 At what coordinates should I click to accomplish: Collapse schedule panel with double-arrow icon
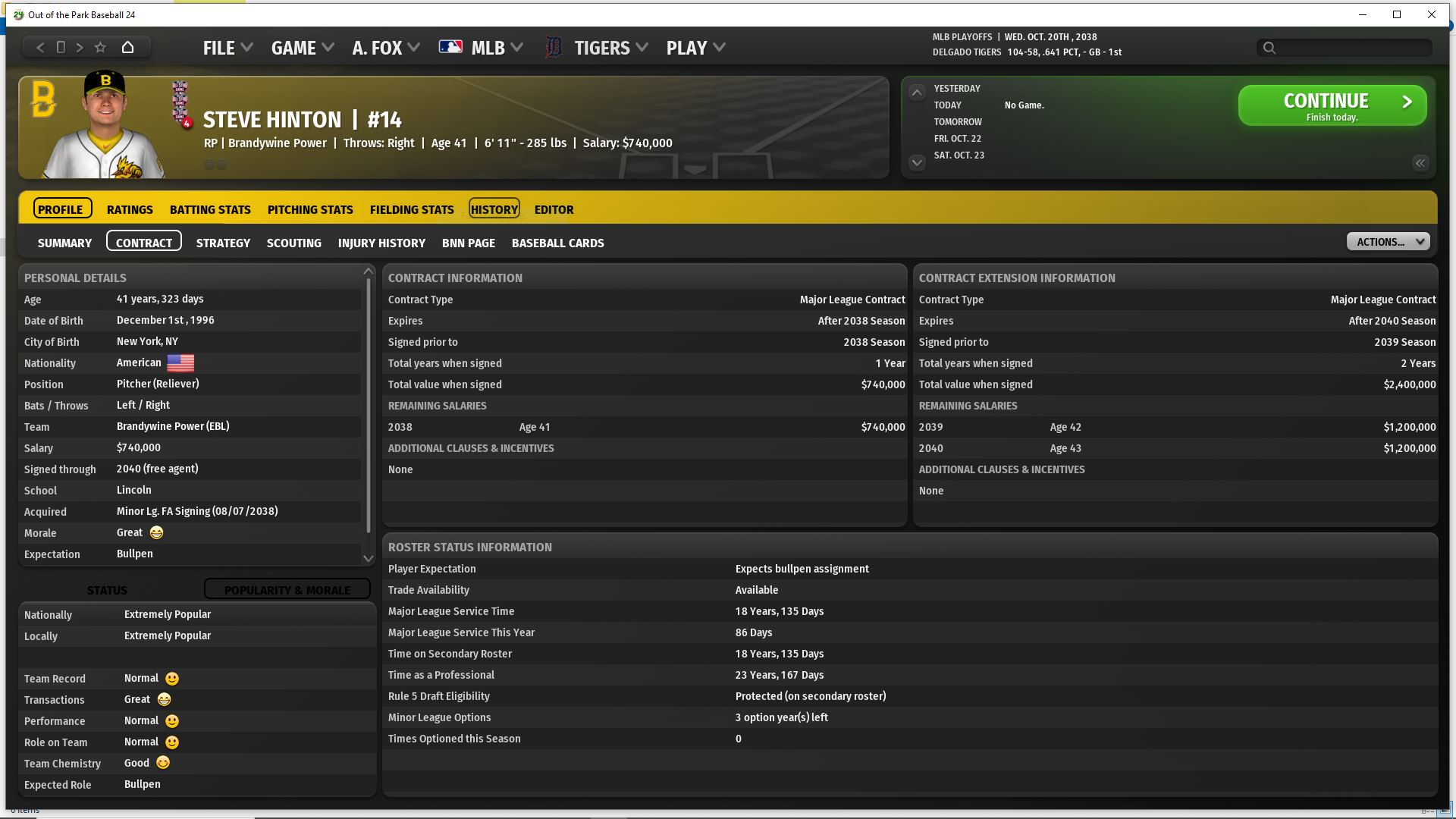pos(1420,163)
